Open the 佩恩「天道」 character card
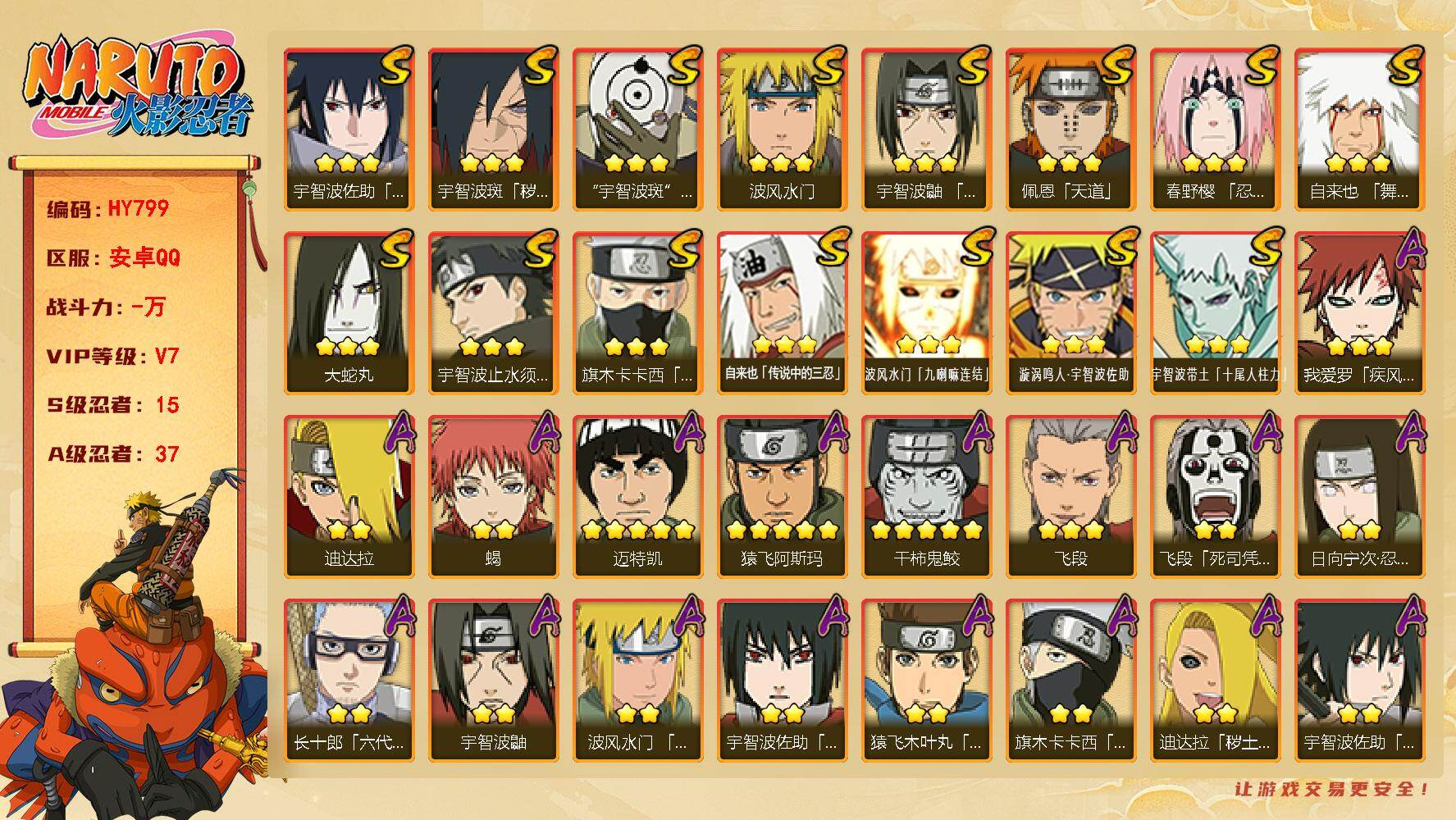 (x=1070, y=129)
